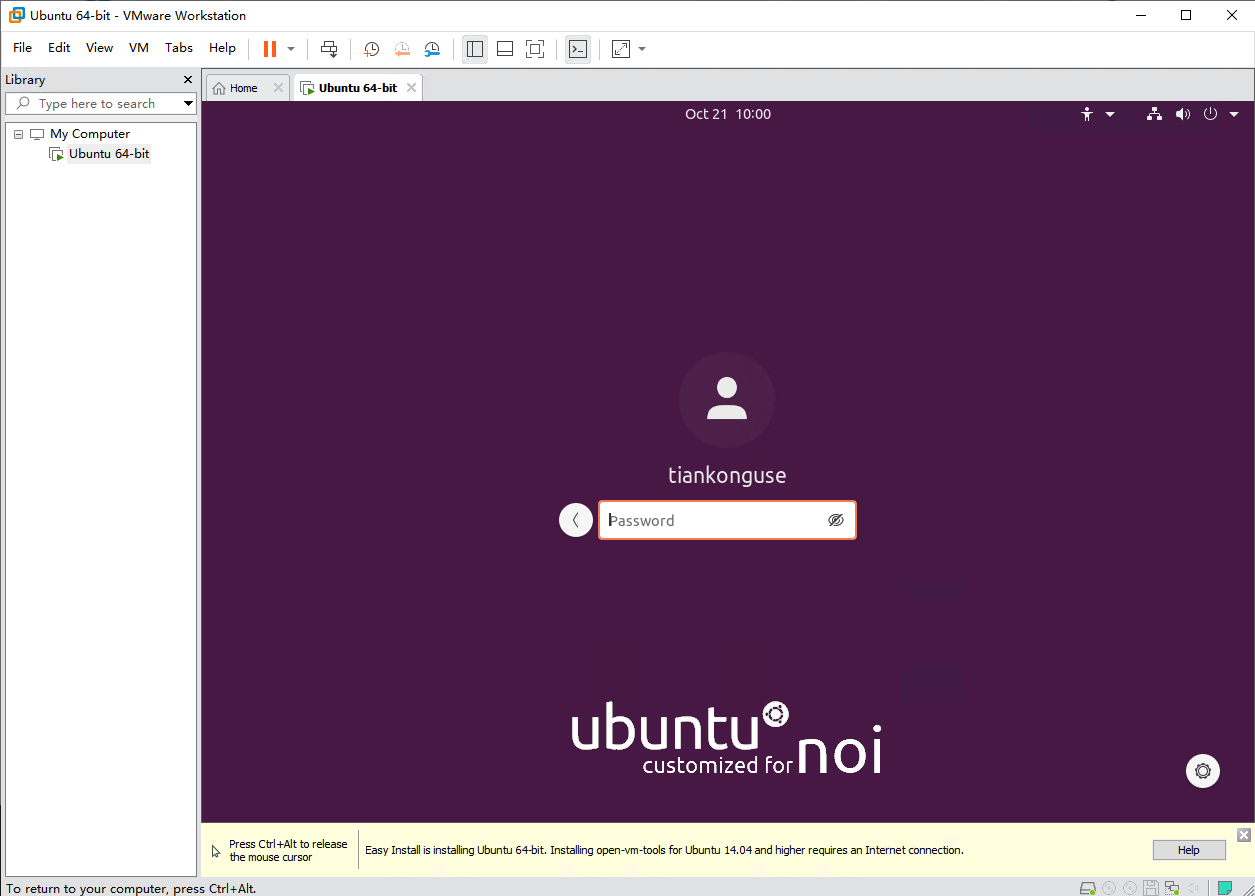Toggle the thumbnail bar view
This screenshot has height=896, width=1255.
coord(505,49)
